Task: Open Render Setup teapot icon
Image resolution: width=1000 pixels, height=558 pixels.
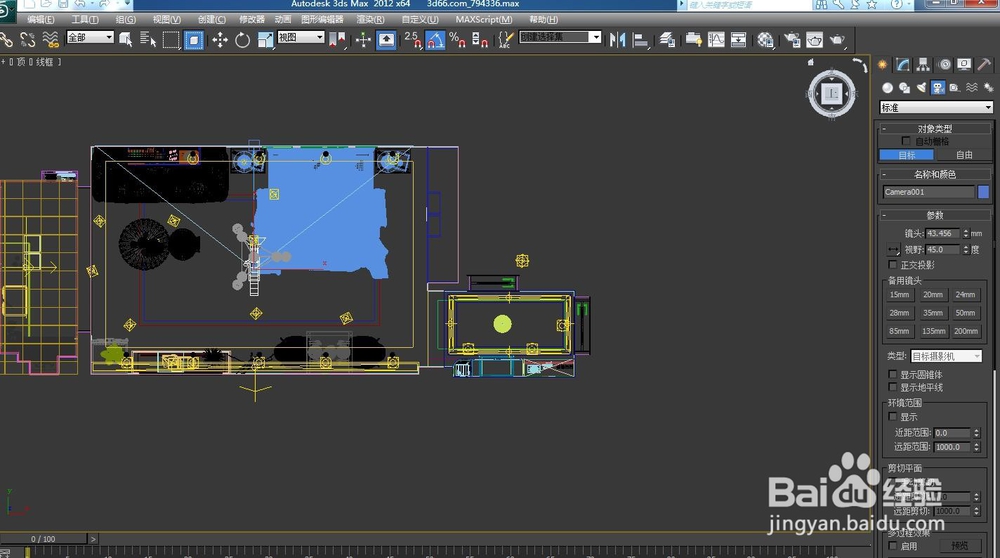Action: [792, 40]
